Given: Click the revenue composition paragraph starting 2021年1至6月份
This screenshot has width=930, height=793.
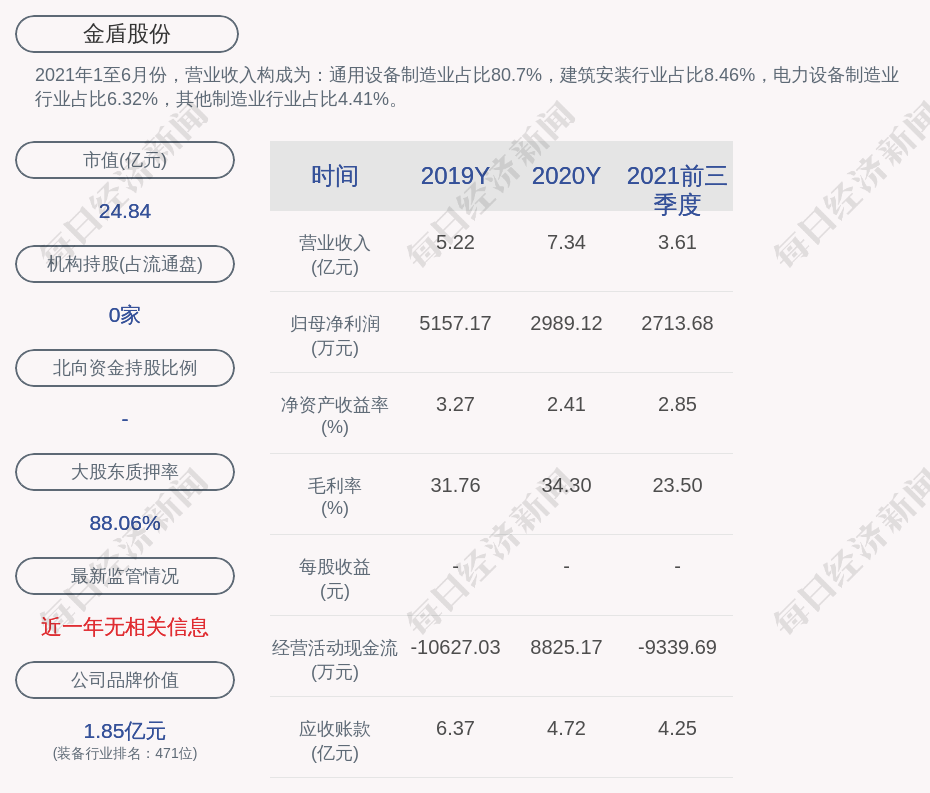Looking at the screenshot, I should 467,87.
